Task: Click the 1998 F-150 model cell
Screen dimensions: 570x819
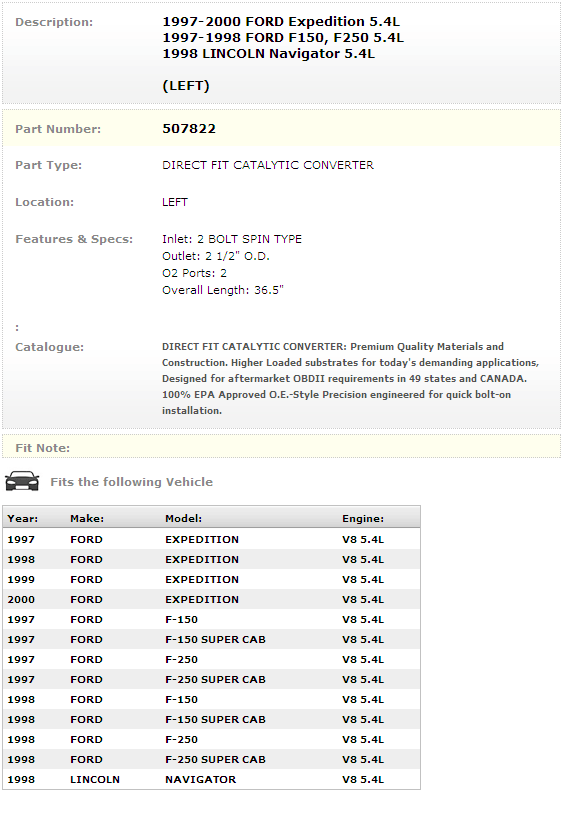Action: 181,699
